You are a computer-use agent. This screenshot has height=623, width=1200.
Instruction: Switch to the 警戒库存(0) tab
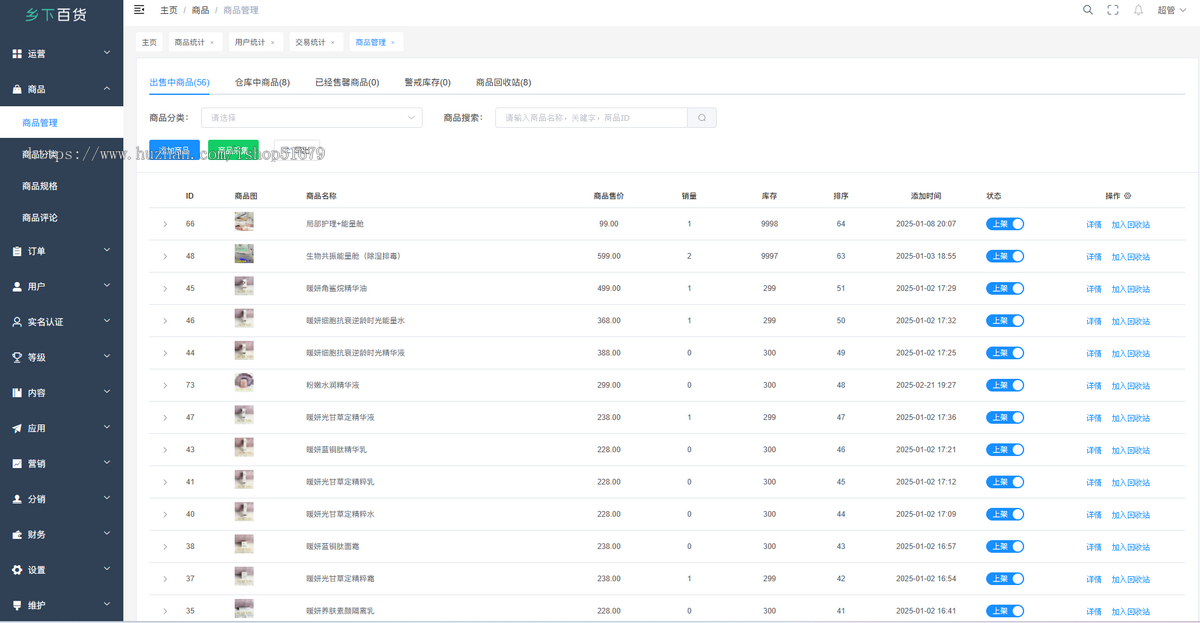click(x=427, y=82)
